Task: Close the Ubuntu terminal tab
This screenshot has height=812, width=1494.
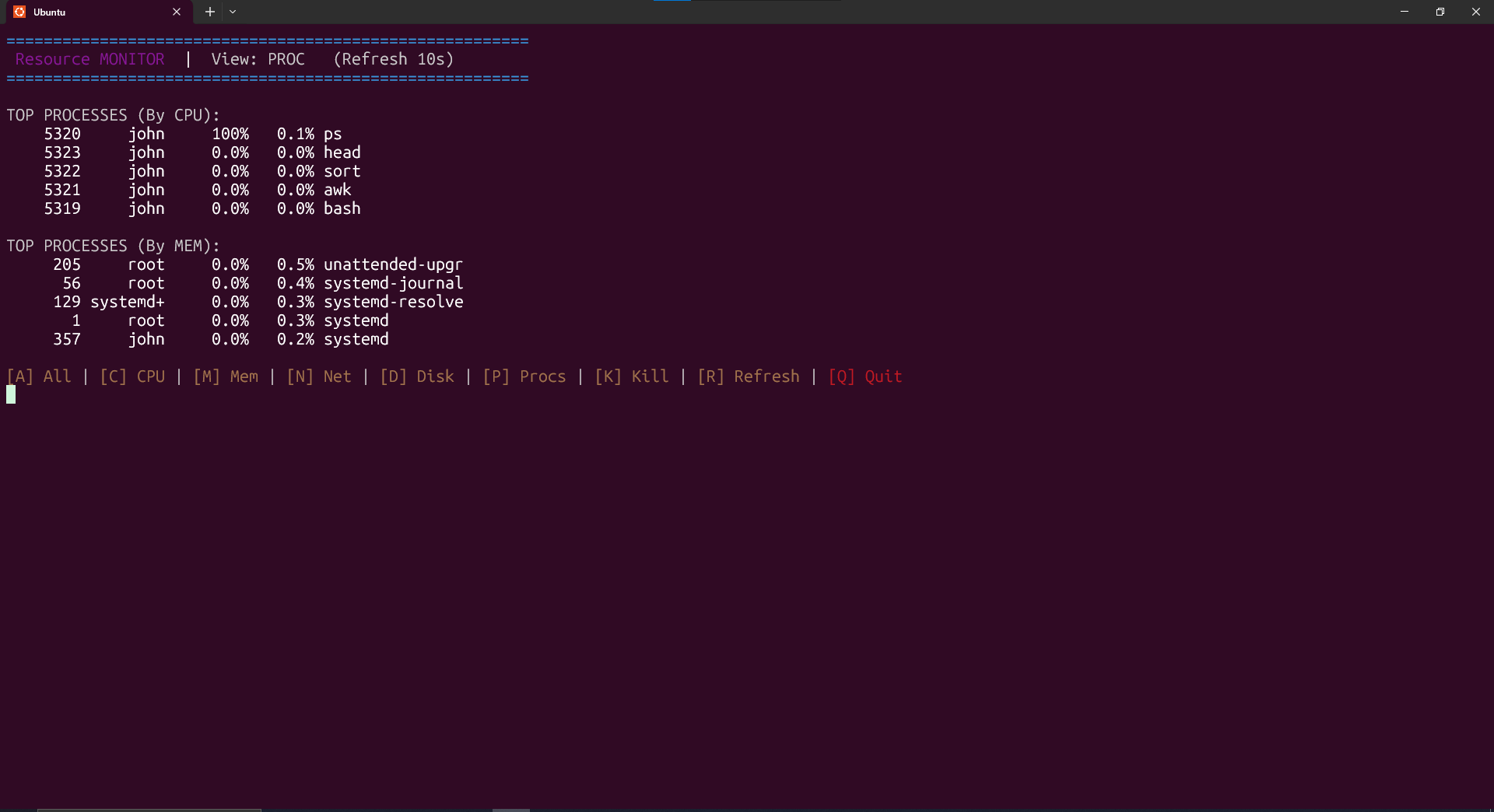Action: (x=177, y=12)
